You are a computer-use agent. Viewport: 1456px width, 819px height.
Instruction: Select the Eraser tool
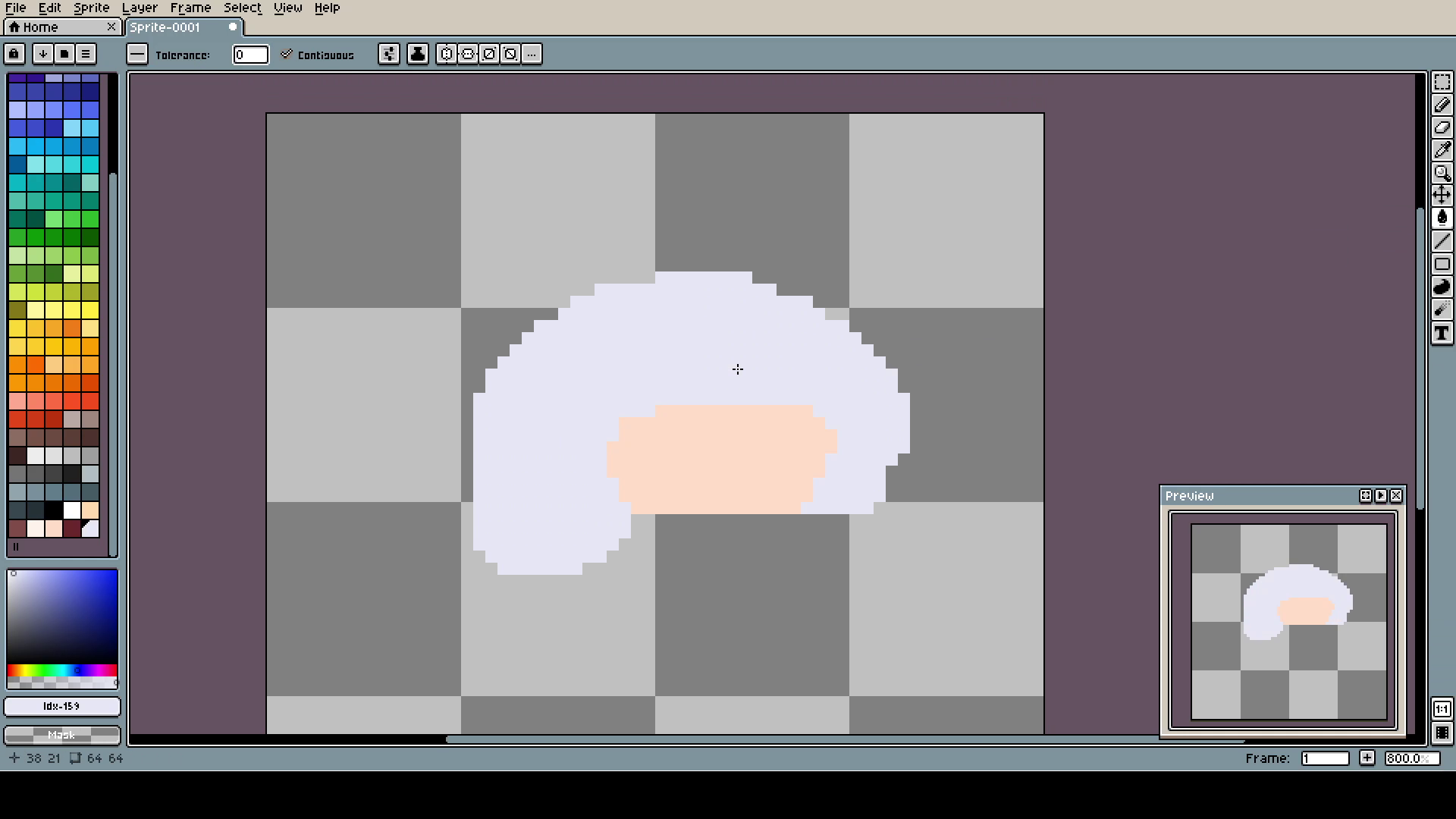pyautogui.click(x=1442, y=127)
